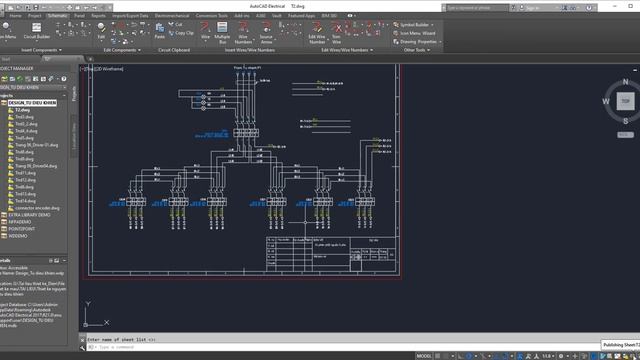Select Trang 06_Driver 01.dwg in project tree

coord(36,145)
